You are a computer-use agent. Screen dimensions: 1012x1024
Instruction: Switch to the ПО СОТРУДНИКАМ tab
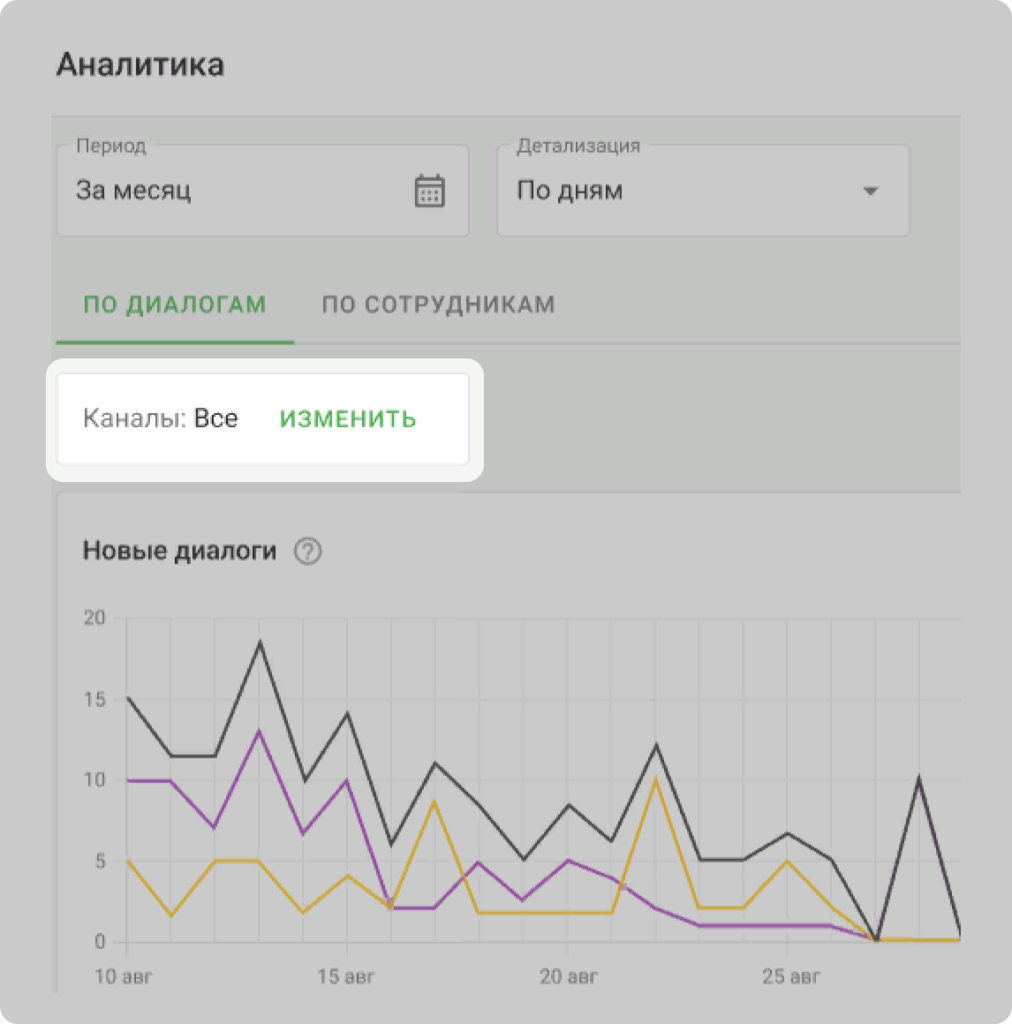(438, 305)
